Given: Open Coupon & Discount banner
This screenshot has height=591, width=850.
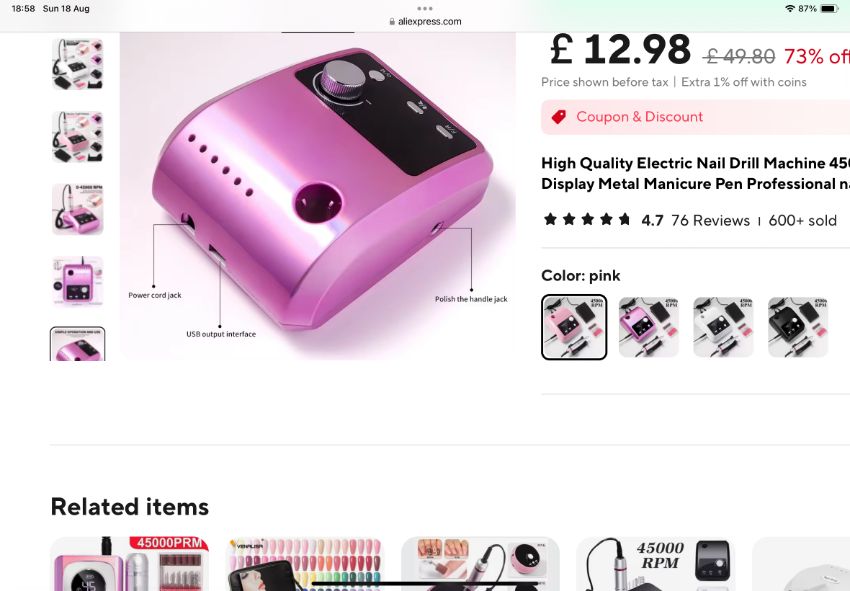Looking at the screenshot, I should pyautogui.click(x=696, y=117).
